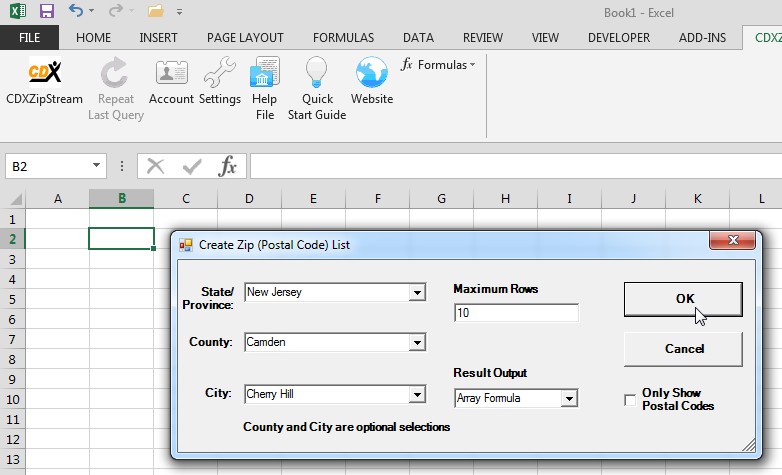This screenshot has height=475, width=782.
Task: Switch to the DATA tab
Action: pyautogui.click(x=418, y=37)
